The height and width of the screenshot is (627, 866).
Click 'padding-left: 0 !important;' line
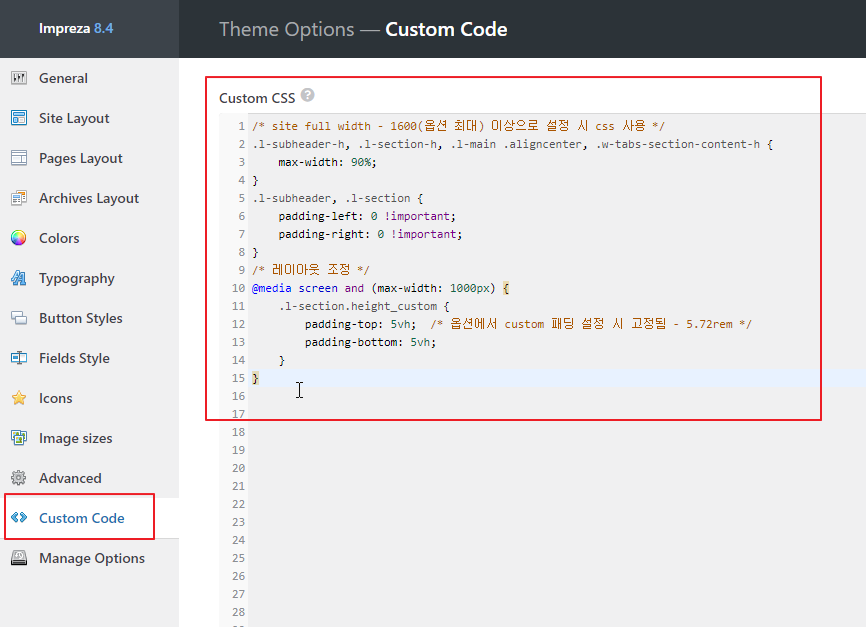coord(367,217)
